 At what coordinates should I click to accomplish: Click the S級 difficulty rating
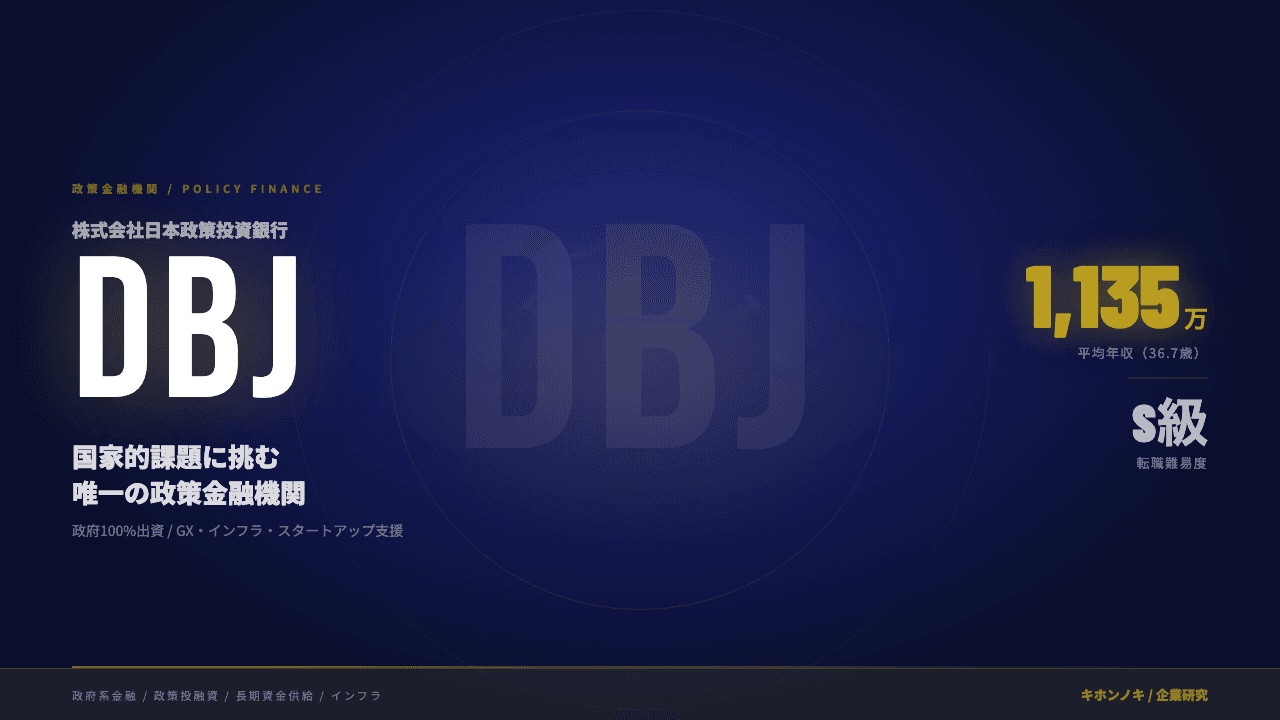click(1170, 424)
